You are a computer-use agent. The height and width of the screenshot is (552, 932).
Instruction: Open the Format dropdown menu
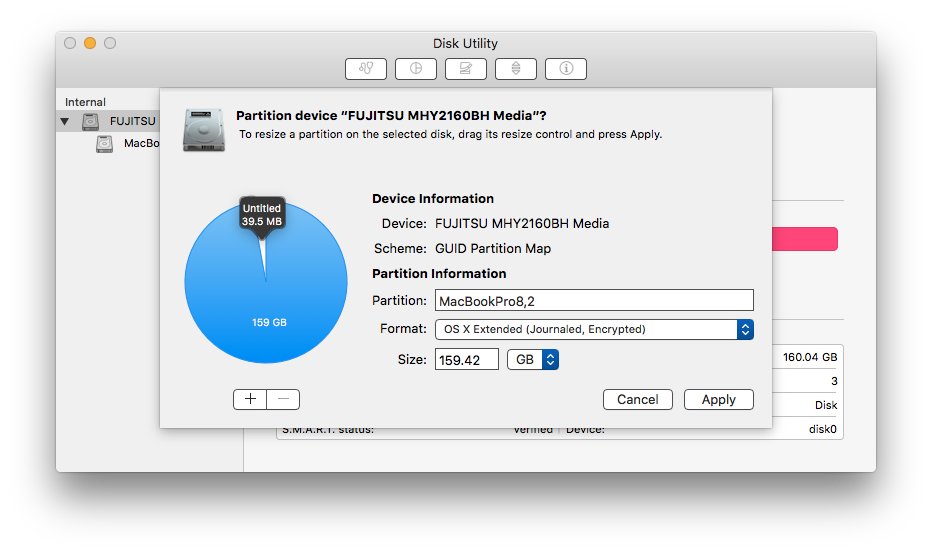(x=594, y=329)
